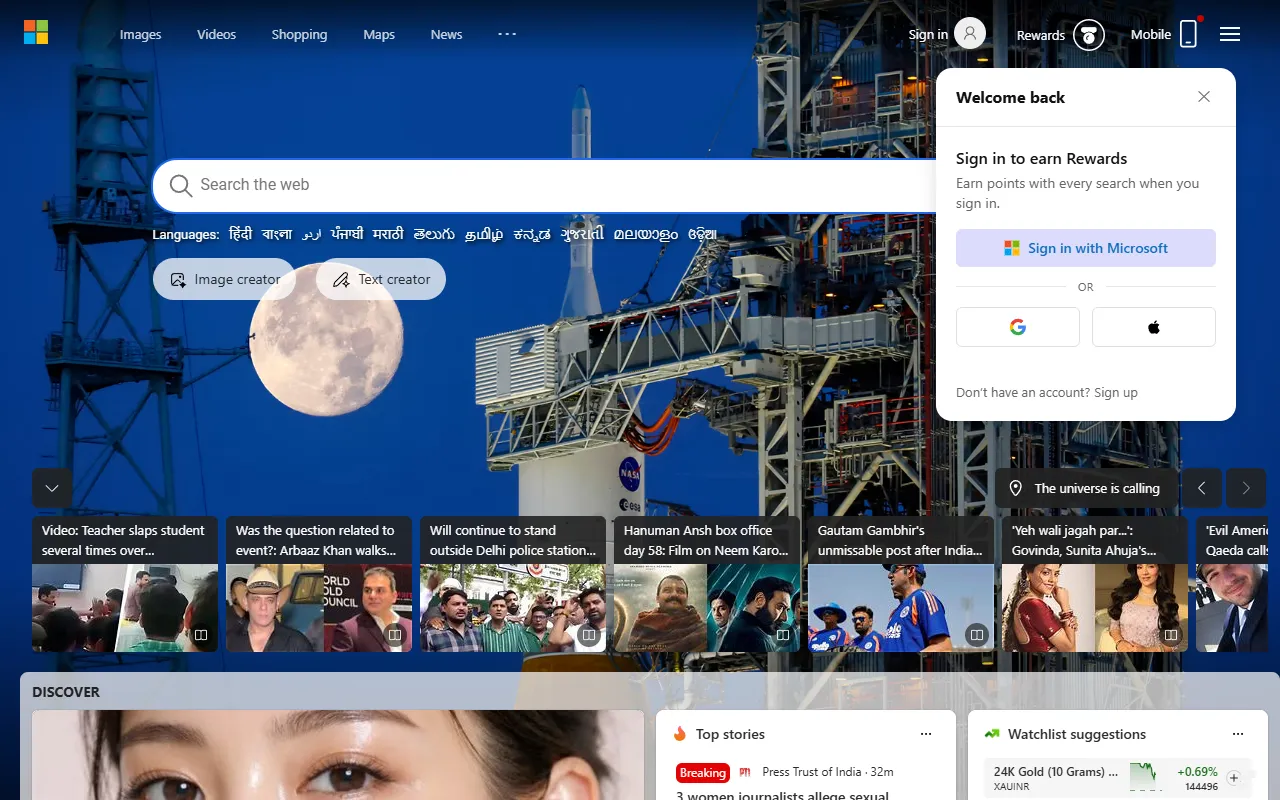Select Tamil language link
This screenshot has height=800, width=1280.
click(484, 234)
